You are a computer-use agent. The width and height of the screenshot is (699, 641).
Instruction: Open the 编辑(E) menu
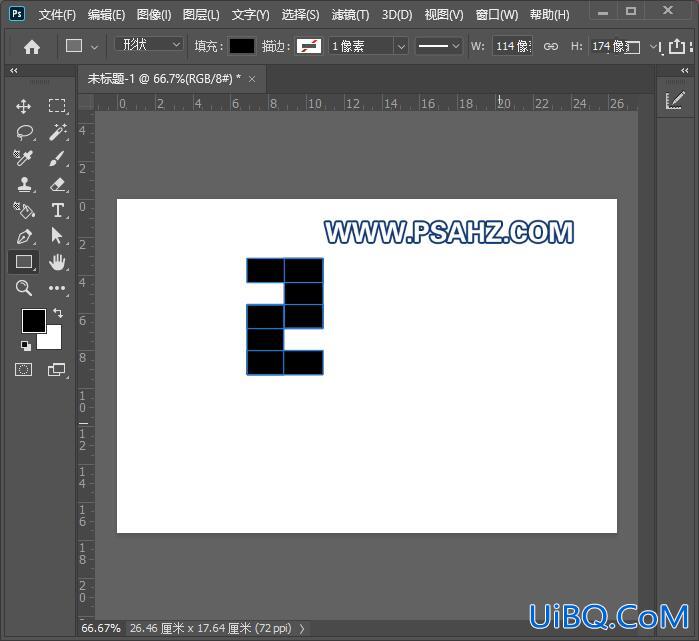[x=107, y=15]
